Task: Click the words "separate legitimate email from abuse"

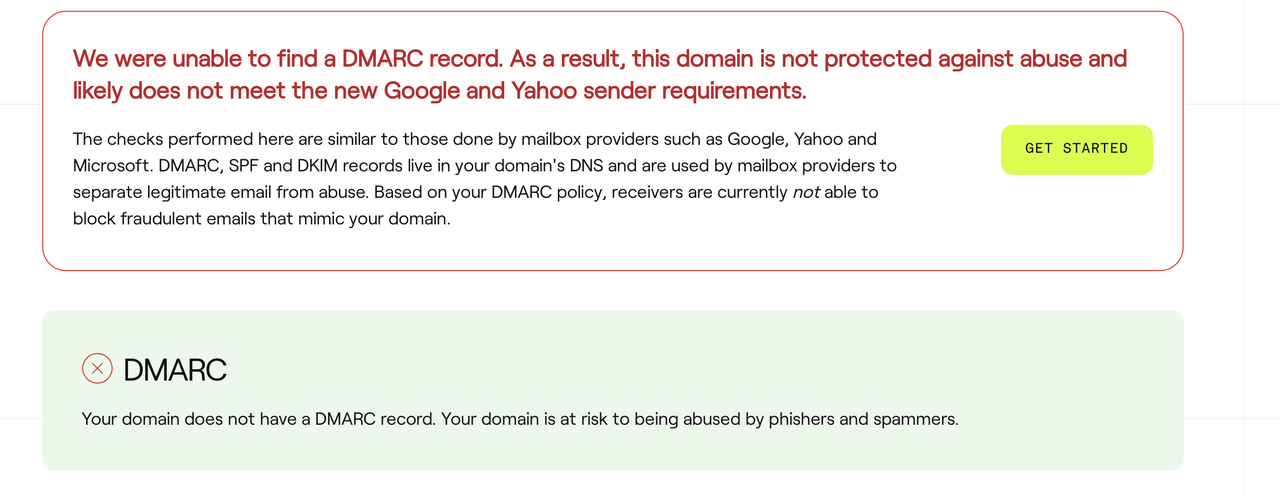Action: pos(219,191)
